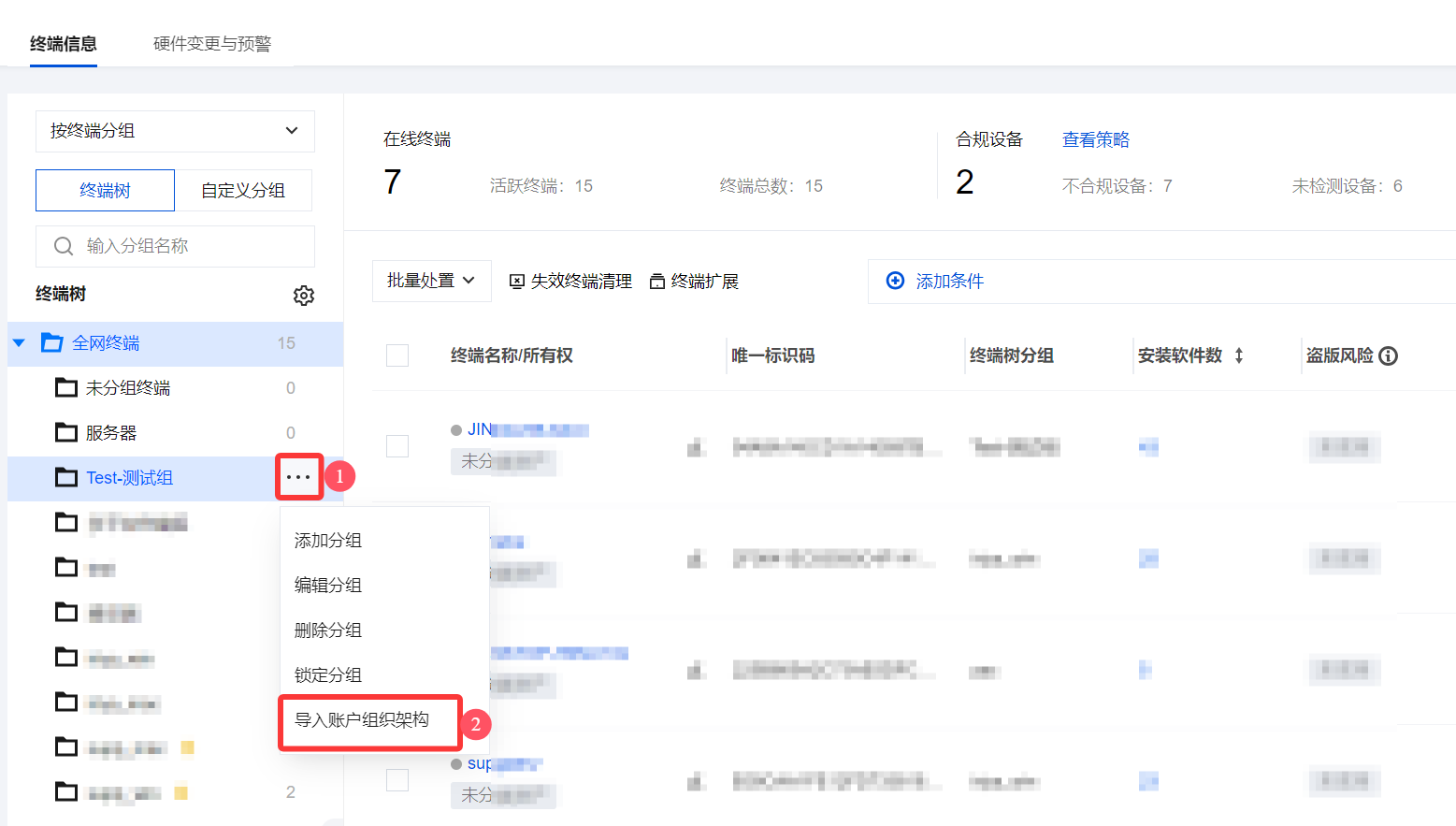Open the terminal tree settings gear
1456x826 pixels.
pos(303,296)
